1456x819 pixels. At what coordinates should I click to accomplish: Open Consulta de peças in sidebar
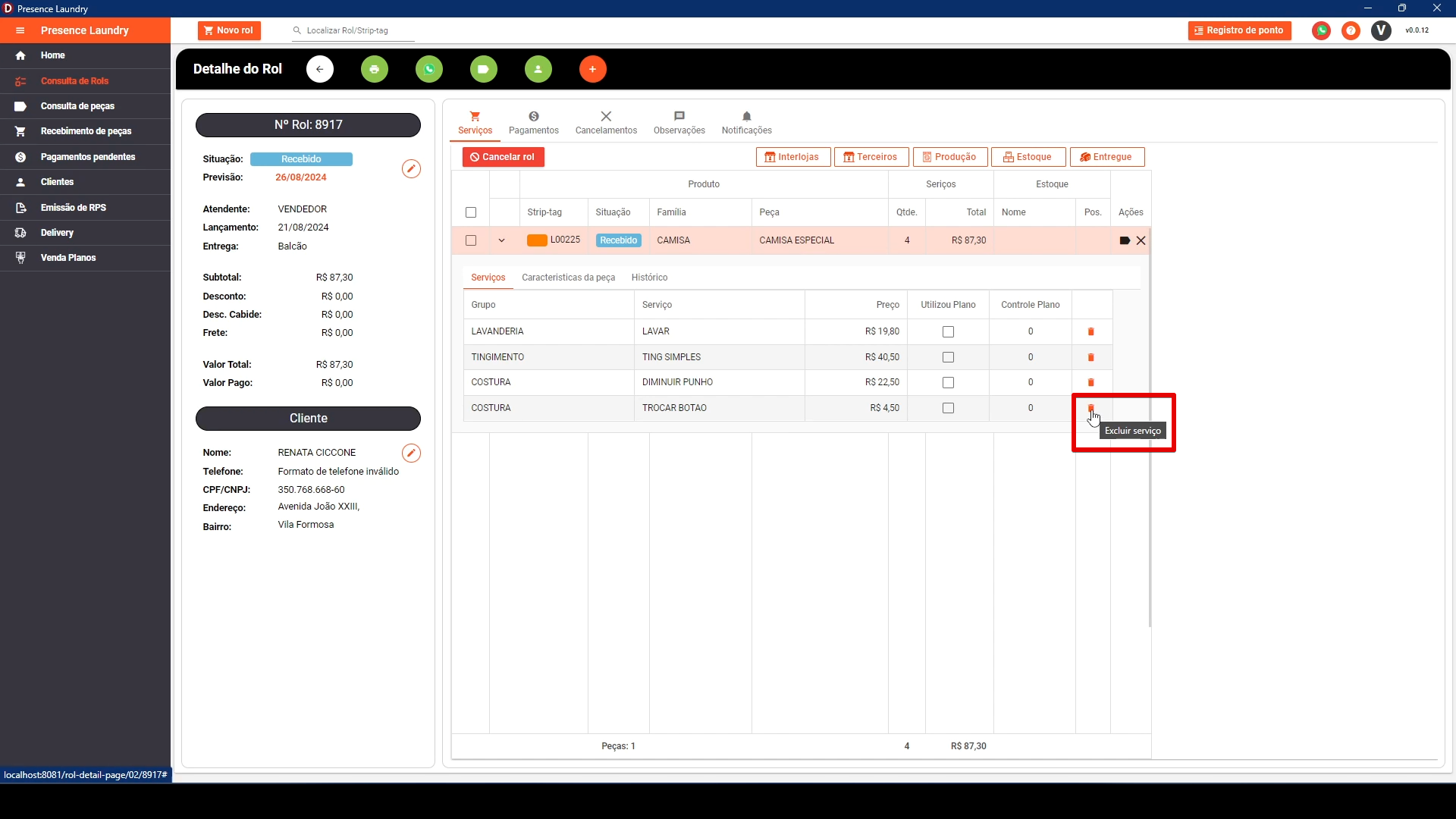point(85,106)
